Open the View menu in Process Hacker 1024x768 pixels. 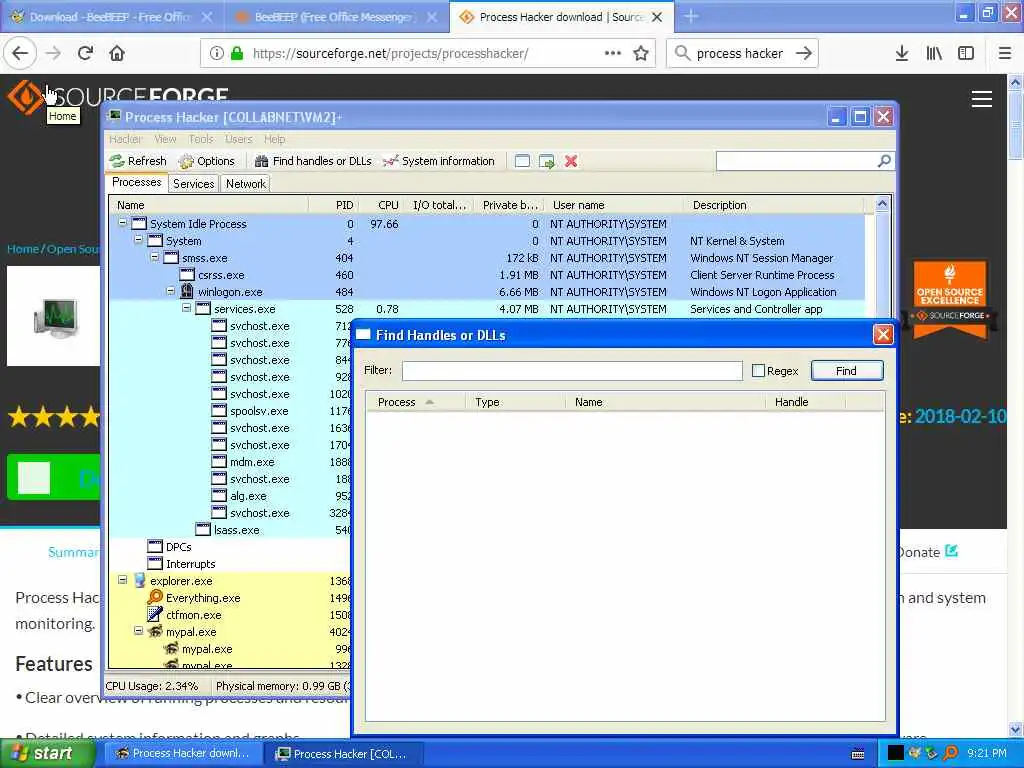click(165, 139)
